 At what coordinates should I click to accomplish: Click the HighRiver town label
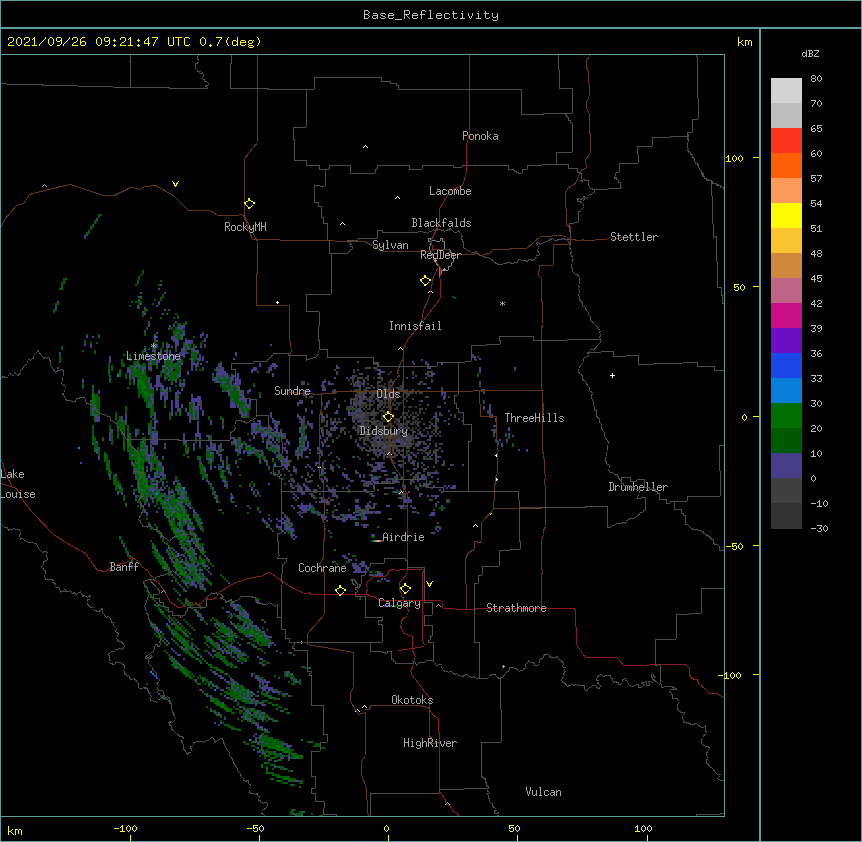(x=430, y=743)
